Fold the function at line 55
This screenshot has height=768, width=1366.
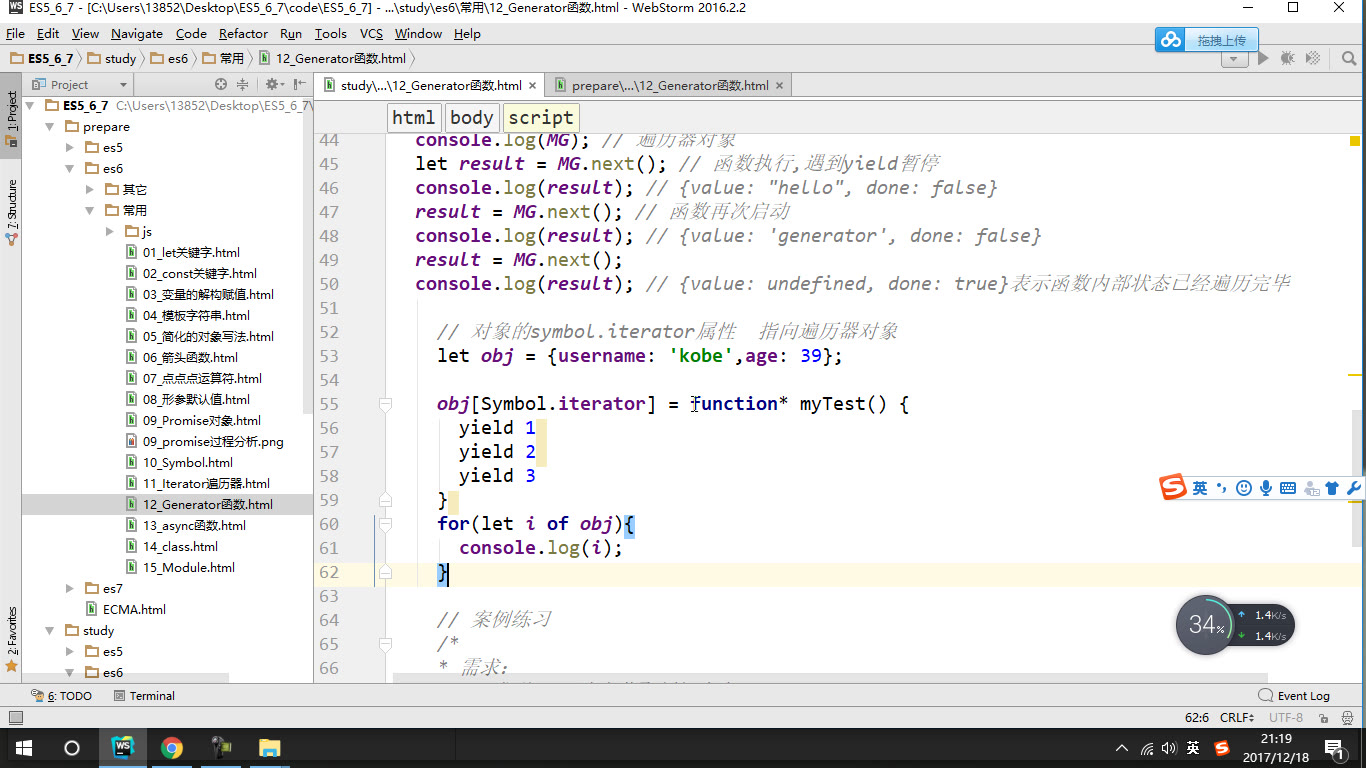point(384,404)
